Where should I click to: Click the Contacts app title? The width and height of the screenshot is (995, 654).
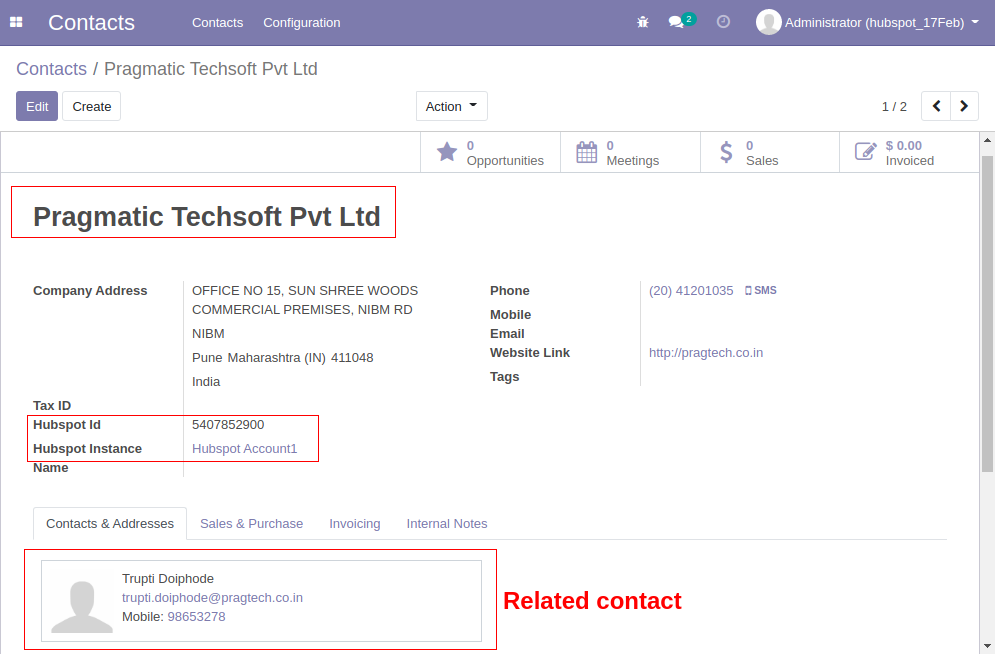pyautogui.click(x=91, y=22)
